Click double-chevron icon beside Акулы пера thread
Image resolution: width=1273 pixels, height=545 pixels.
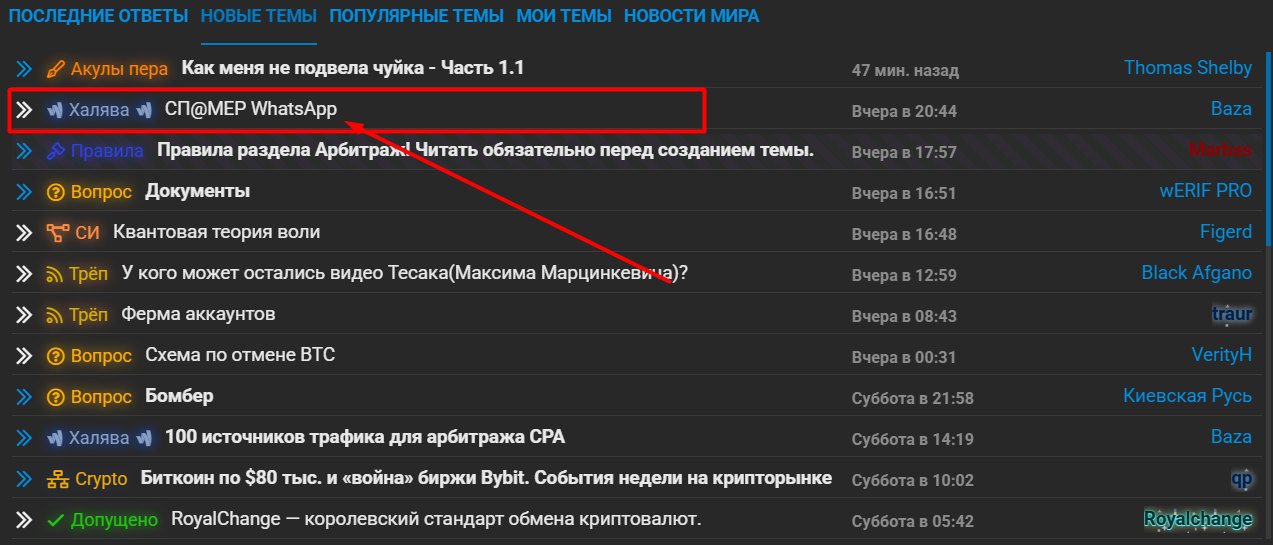point(24,69)
